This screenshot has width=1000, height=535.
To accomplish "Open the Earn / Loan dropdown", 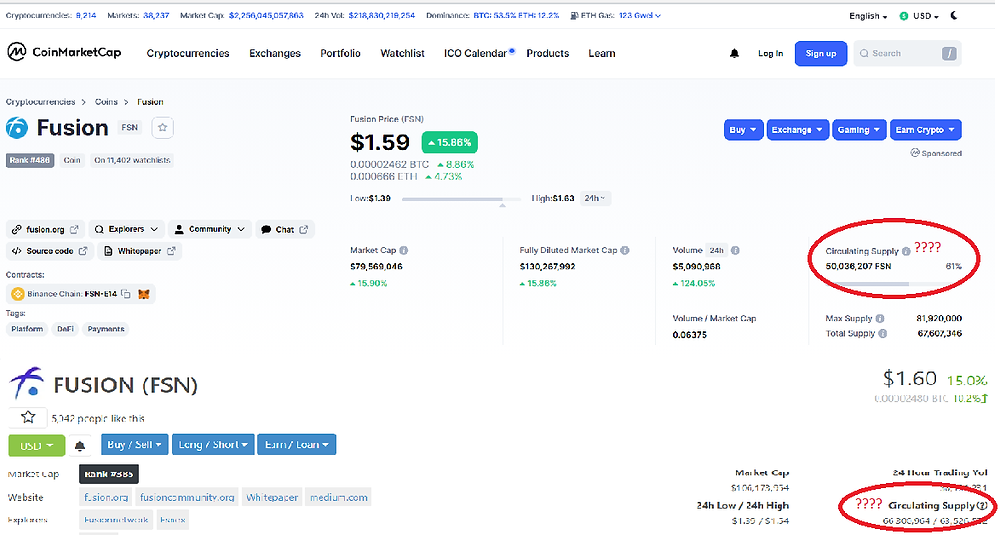I will (x=297, y=444).
